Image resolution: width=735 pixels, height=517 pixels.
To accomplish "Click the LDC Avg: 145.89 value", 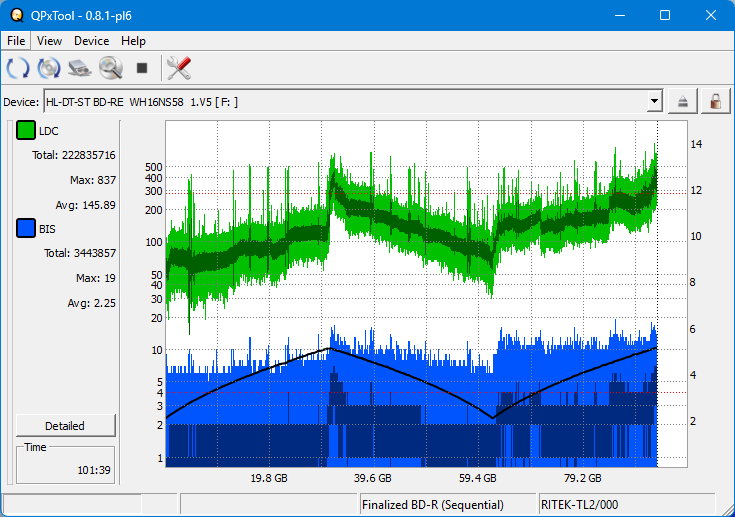I will (85, 205).
